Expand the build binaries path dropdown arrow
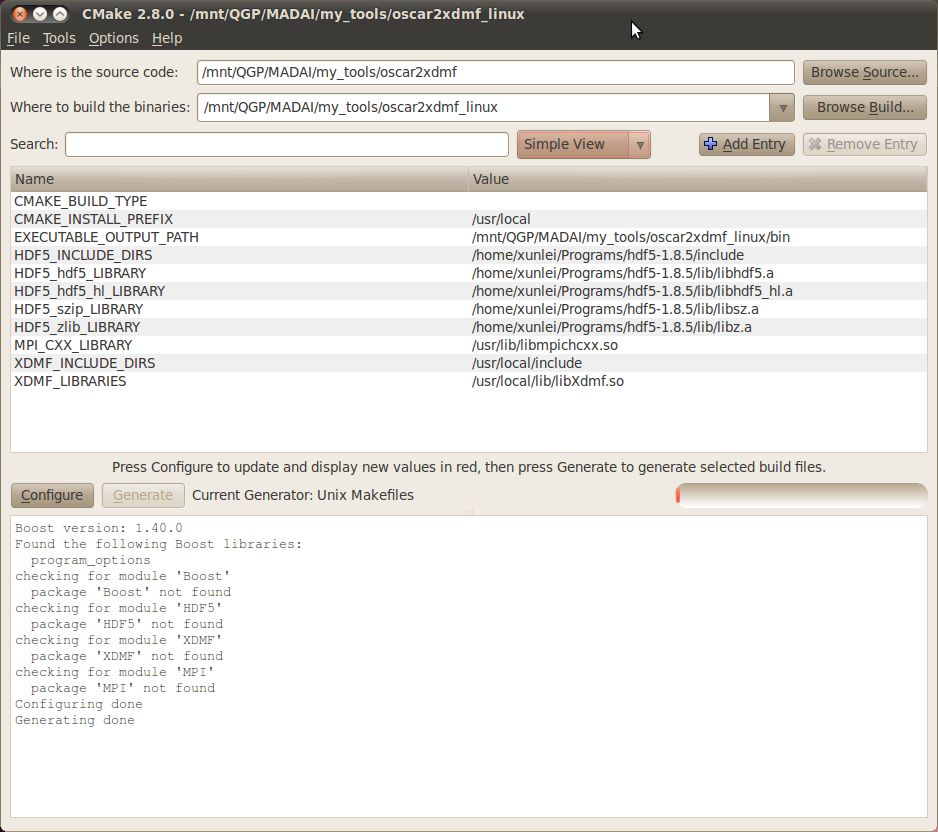Screen dimensions: 938x832 point(782,108)
